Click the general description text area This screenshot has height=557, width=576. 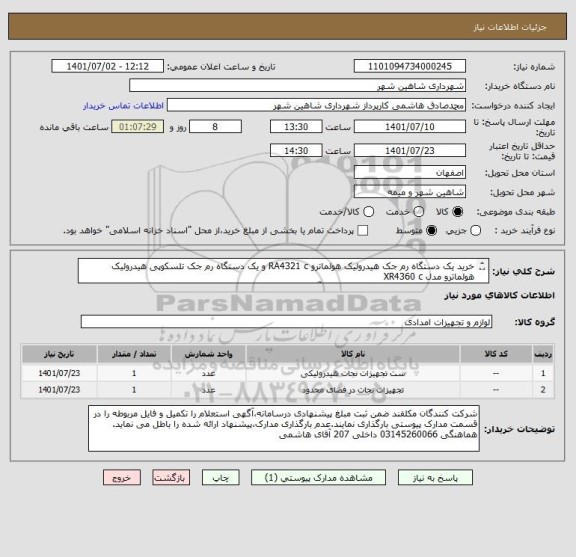click(283, 271)
